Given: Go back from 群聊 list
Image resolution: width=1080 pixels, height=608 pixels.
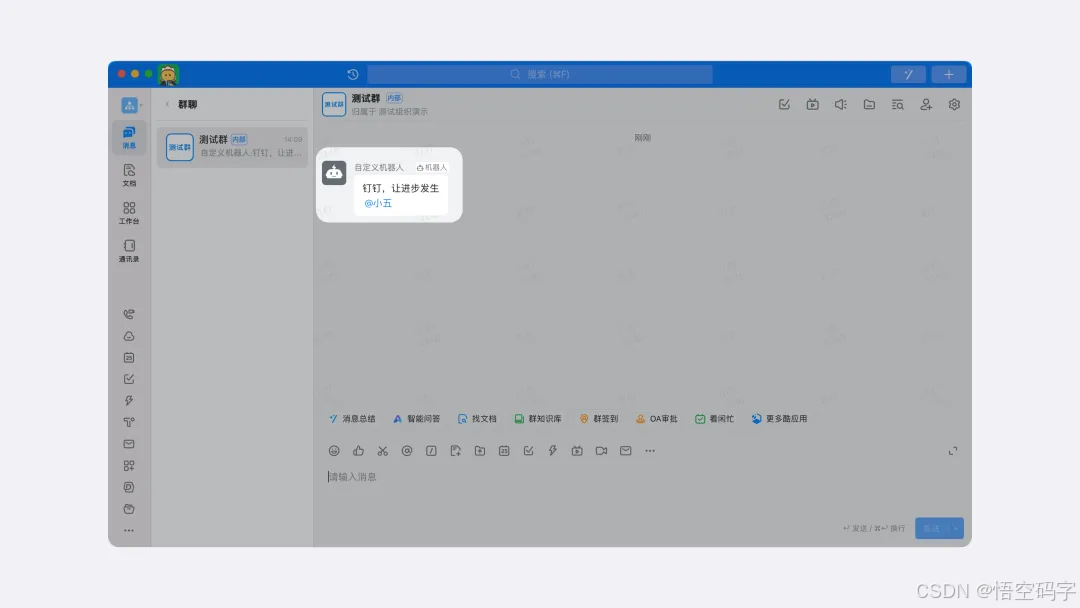Looking at the screenshot, I should tap(167, 104).
